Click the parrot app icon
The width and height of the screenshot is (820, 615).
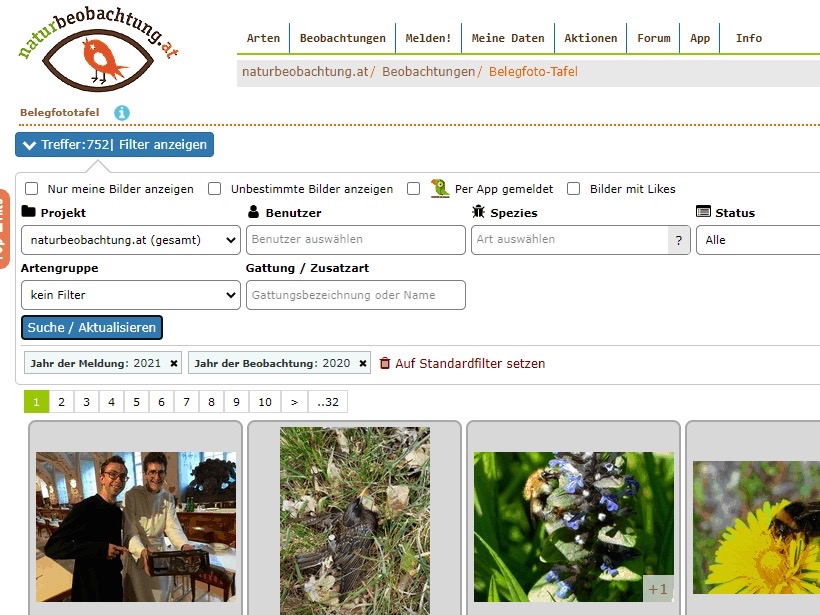pyautogui.click(x=440, y=188)
